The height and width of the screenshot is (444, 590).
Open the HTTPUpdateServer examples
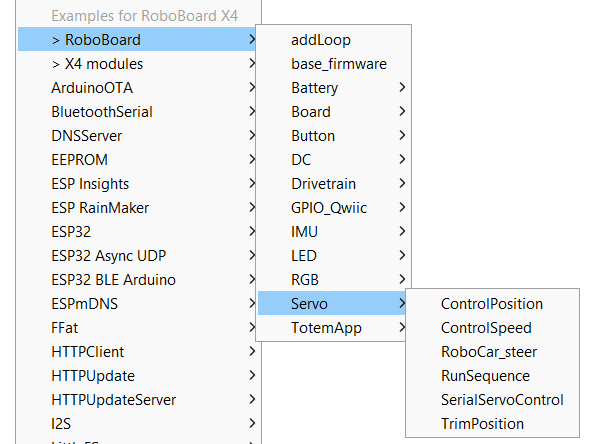click(x=138, y=400)
